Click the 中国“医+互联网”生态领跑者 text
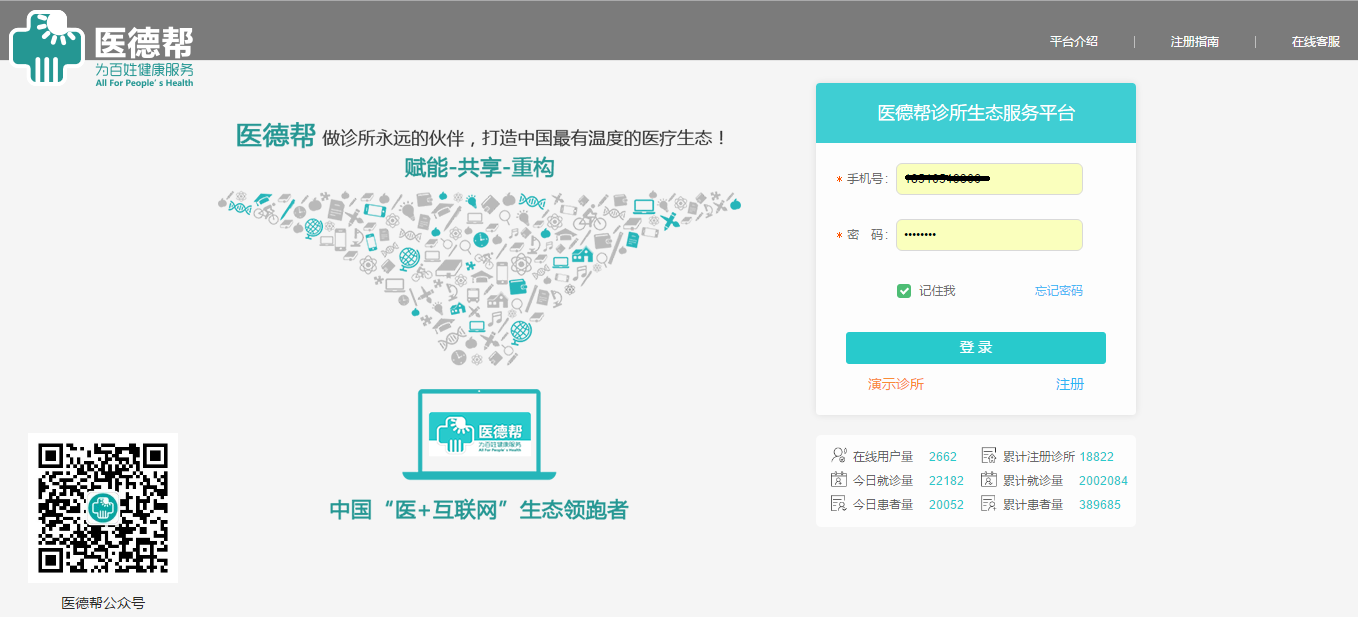Viewport: 1358px width, 617px height. tap(479, 510)
